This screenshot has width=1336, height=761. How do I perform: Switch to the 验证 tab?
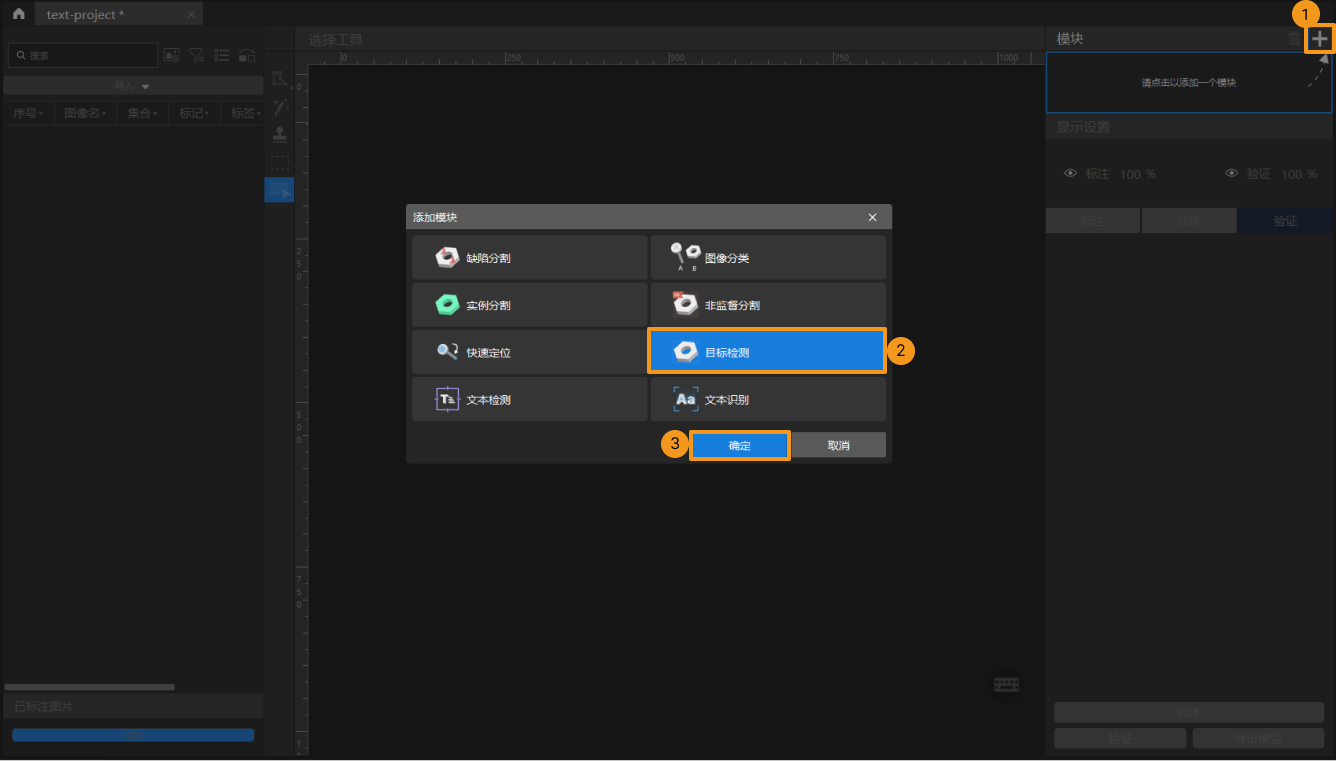[x=1285, y=221]
